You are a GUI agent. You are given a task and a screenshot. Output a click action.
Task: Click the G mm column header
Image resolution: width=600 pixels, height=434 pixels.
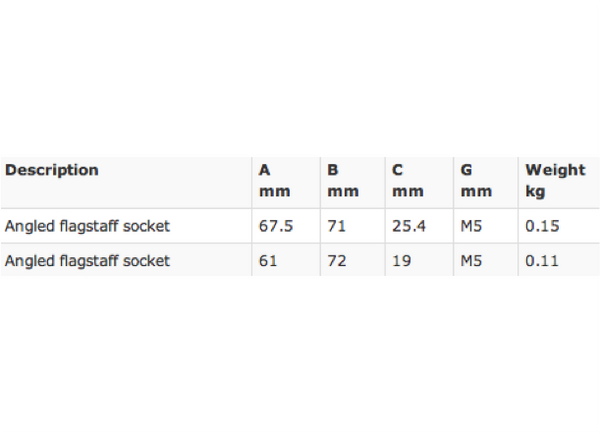475,180
